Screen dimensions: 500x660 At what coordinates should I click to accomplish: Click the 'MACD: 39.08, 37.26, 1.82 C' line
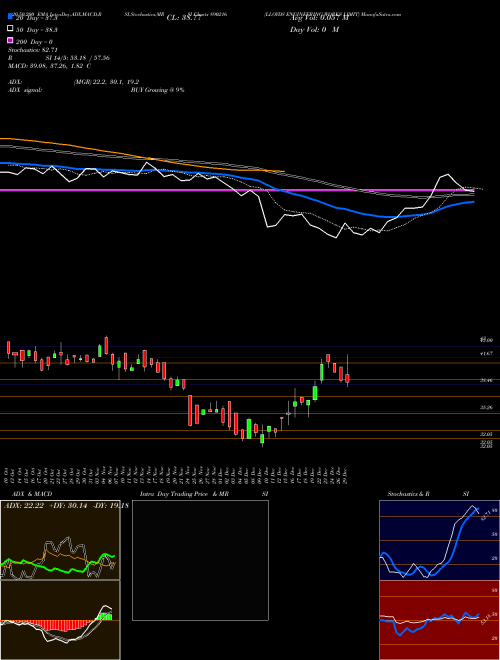[x=49, y=66]
